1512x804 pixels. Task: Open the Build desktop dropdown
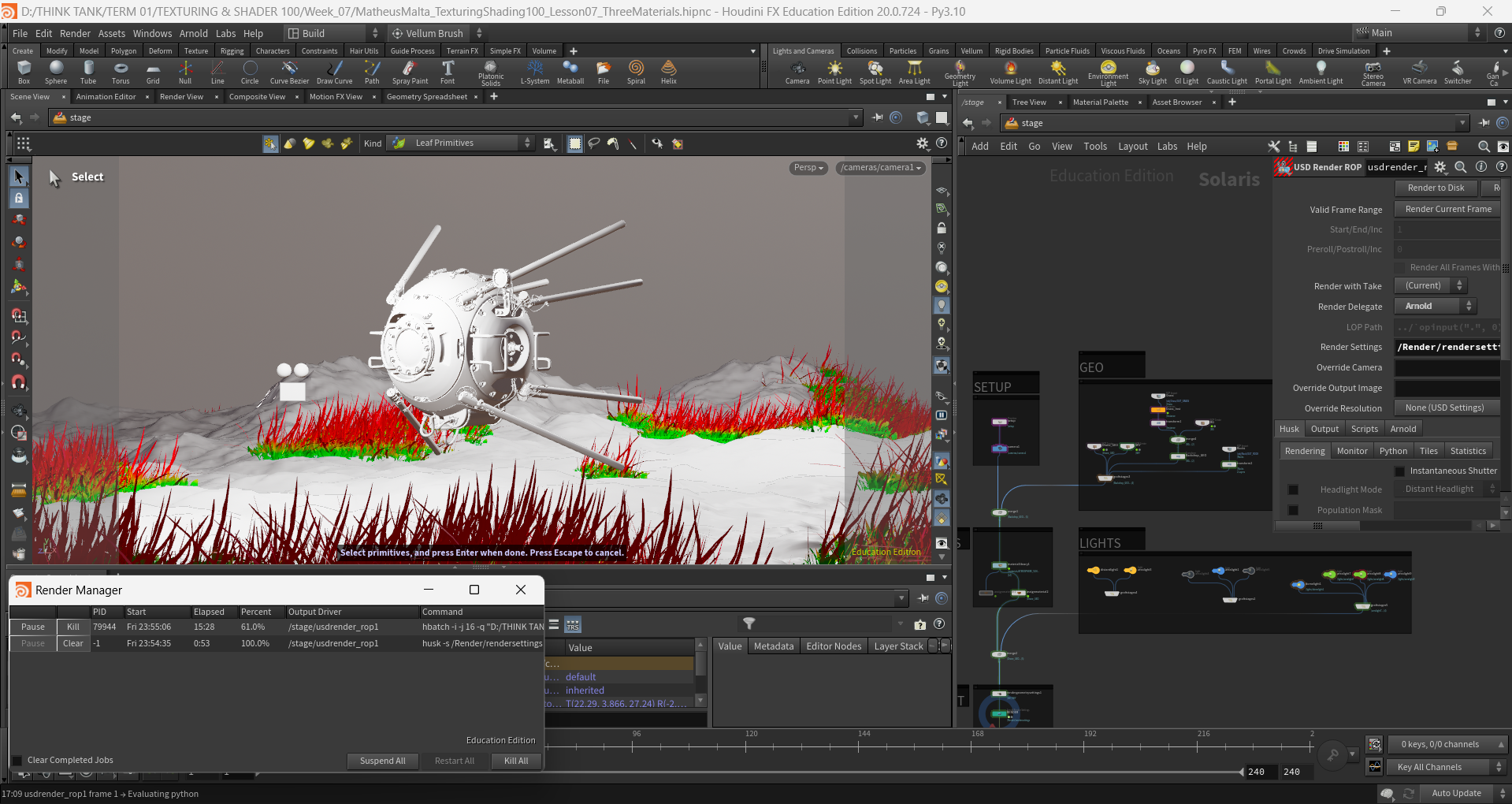coord(332,33)
